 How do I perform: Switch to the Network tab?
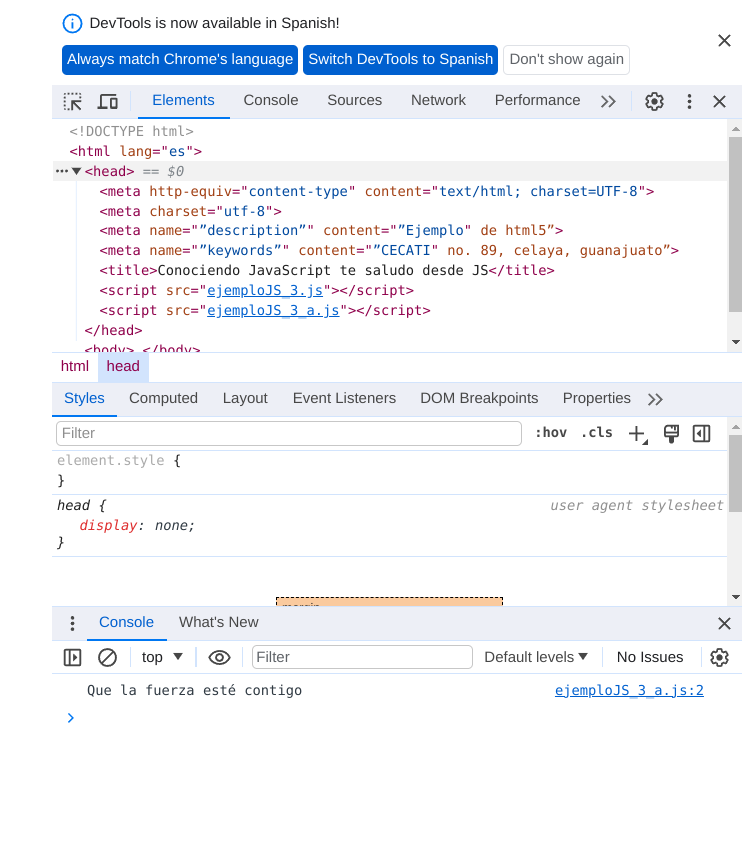click(x=438, y=101)
